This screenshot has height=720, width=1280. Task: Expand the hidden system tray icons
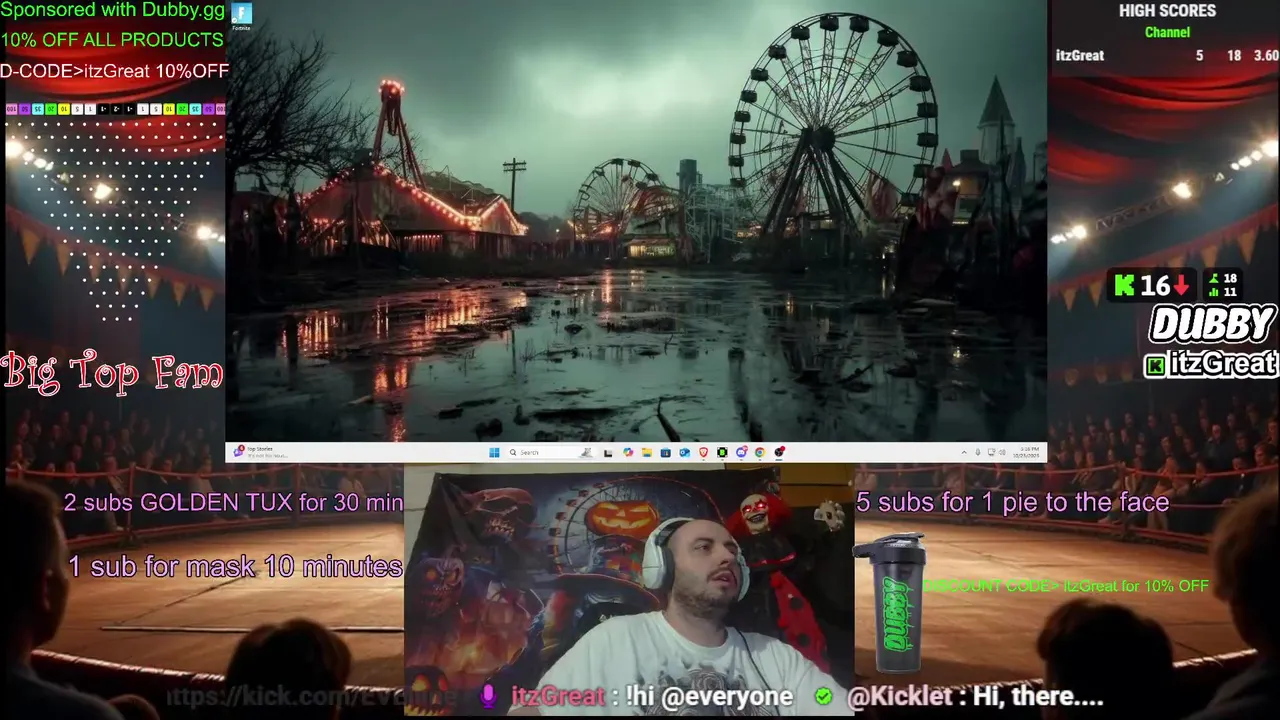click(x=964, y=452)
